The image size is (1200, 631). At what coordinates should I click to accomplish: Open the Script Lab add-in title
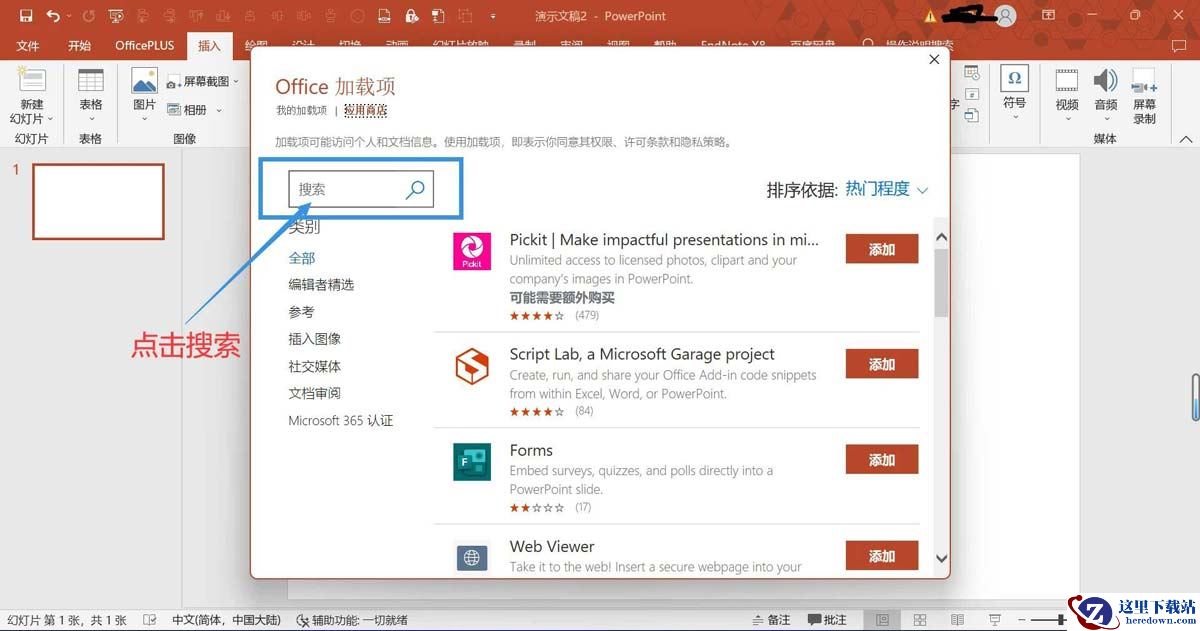click(x=642, y=354)
